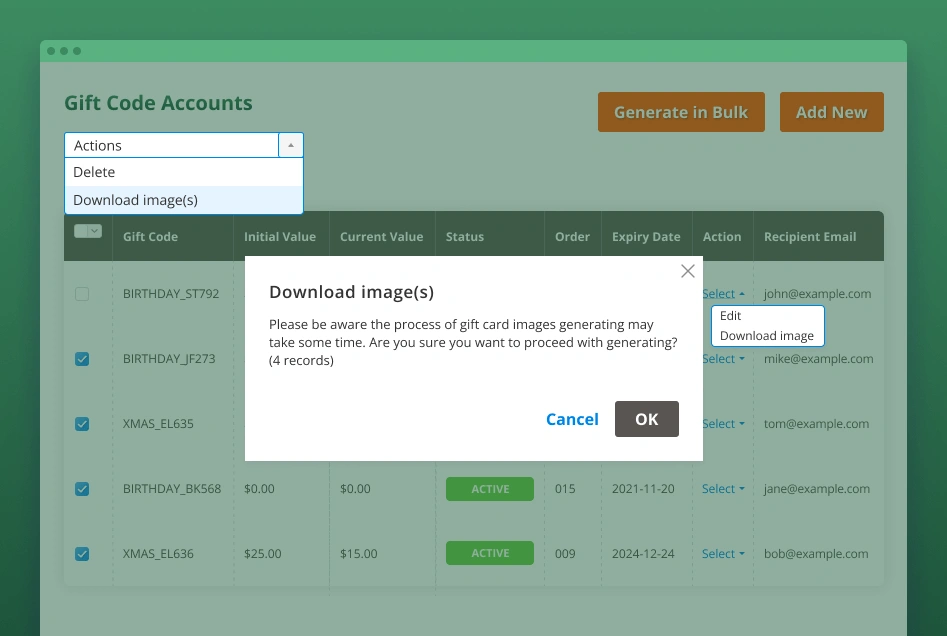Click the green traffic-light dot
The height and width of the screenshot is (636, 947).
(76, 49)
